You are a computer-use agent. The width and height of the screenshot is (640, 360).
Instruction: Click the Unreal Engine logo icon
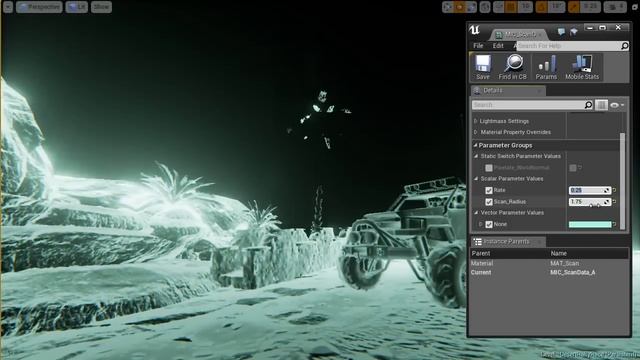pyautogui.click(x=474, y=30)
